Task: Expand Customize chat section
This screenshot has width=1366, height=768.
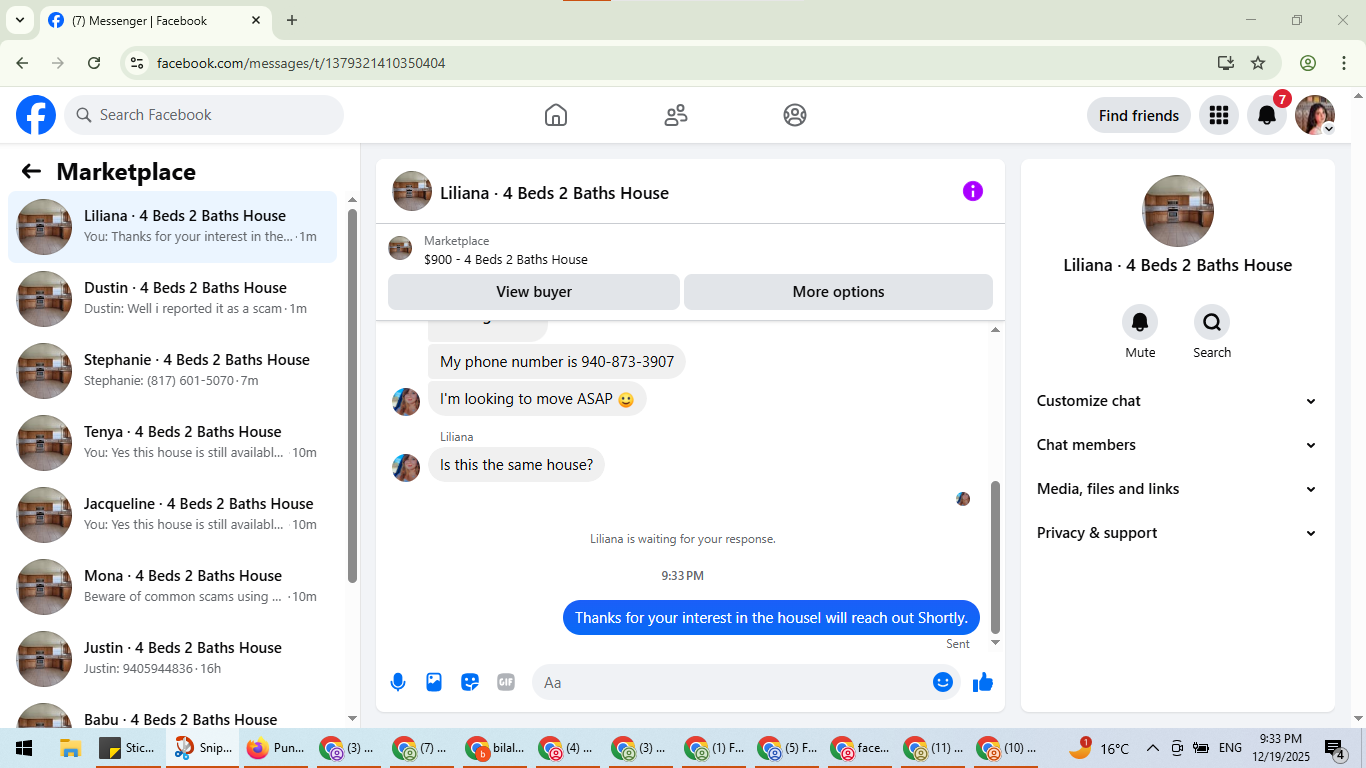Action: 1177,401
